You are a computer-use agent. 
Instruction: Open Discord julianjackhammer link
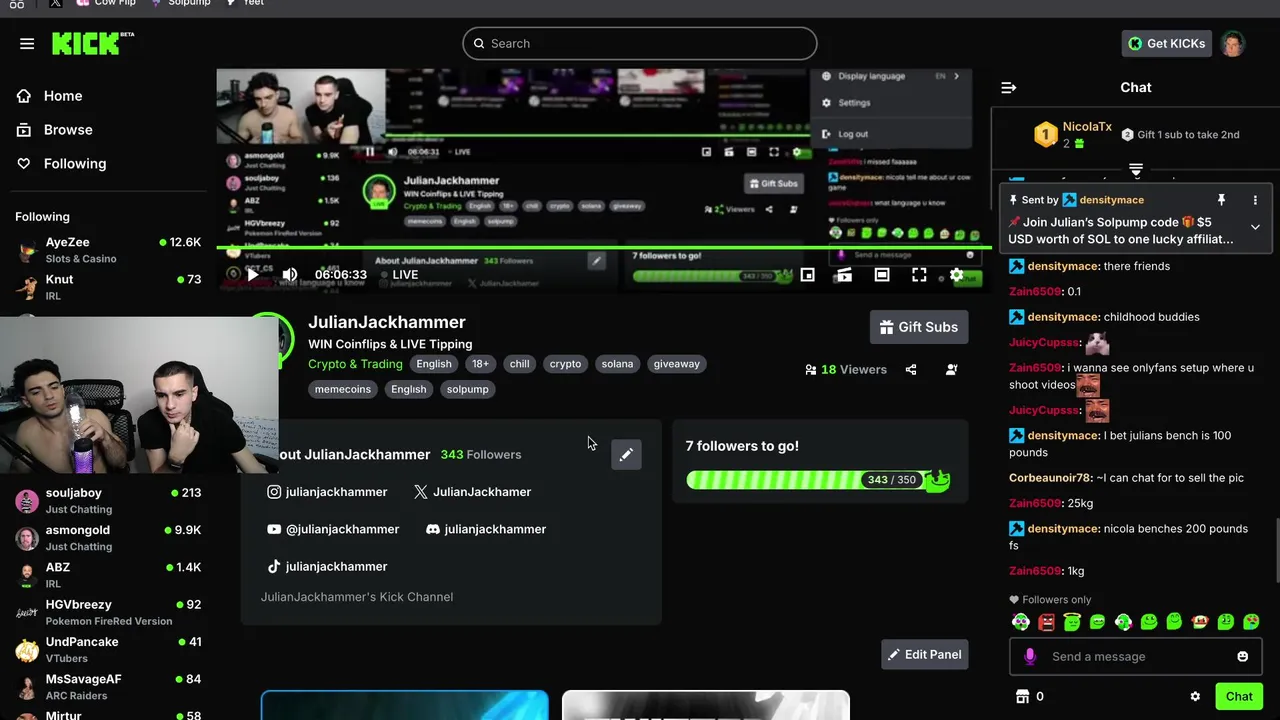tap(486, 529)
